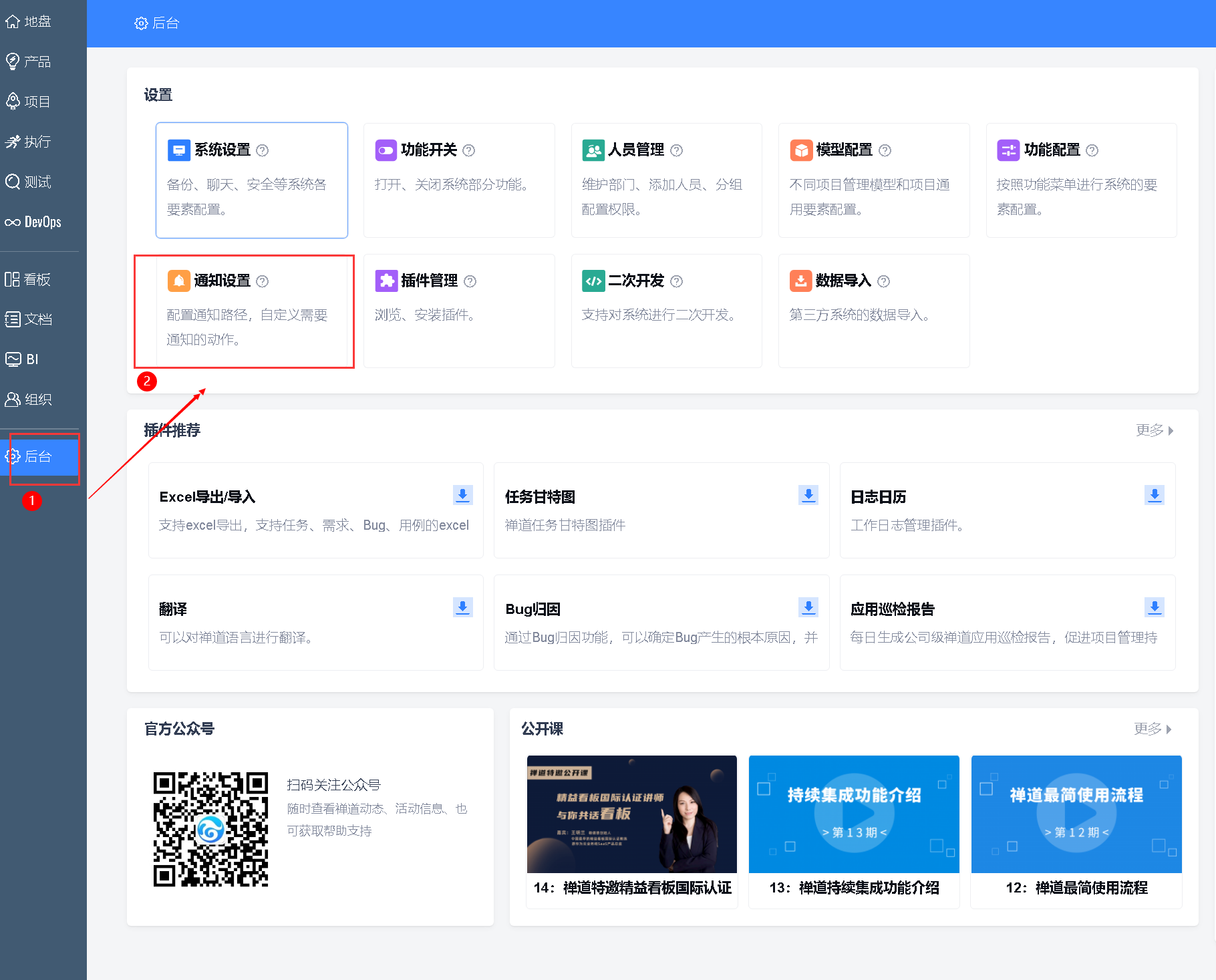Open 文档 in sidebar

tap(28, 319)
